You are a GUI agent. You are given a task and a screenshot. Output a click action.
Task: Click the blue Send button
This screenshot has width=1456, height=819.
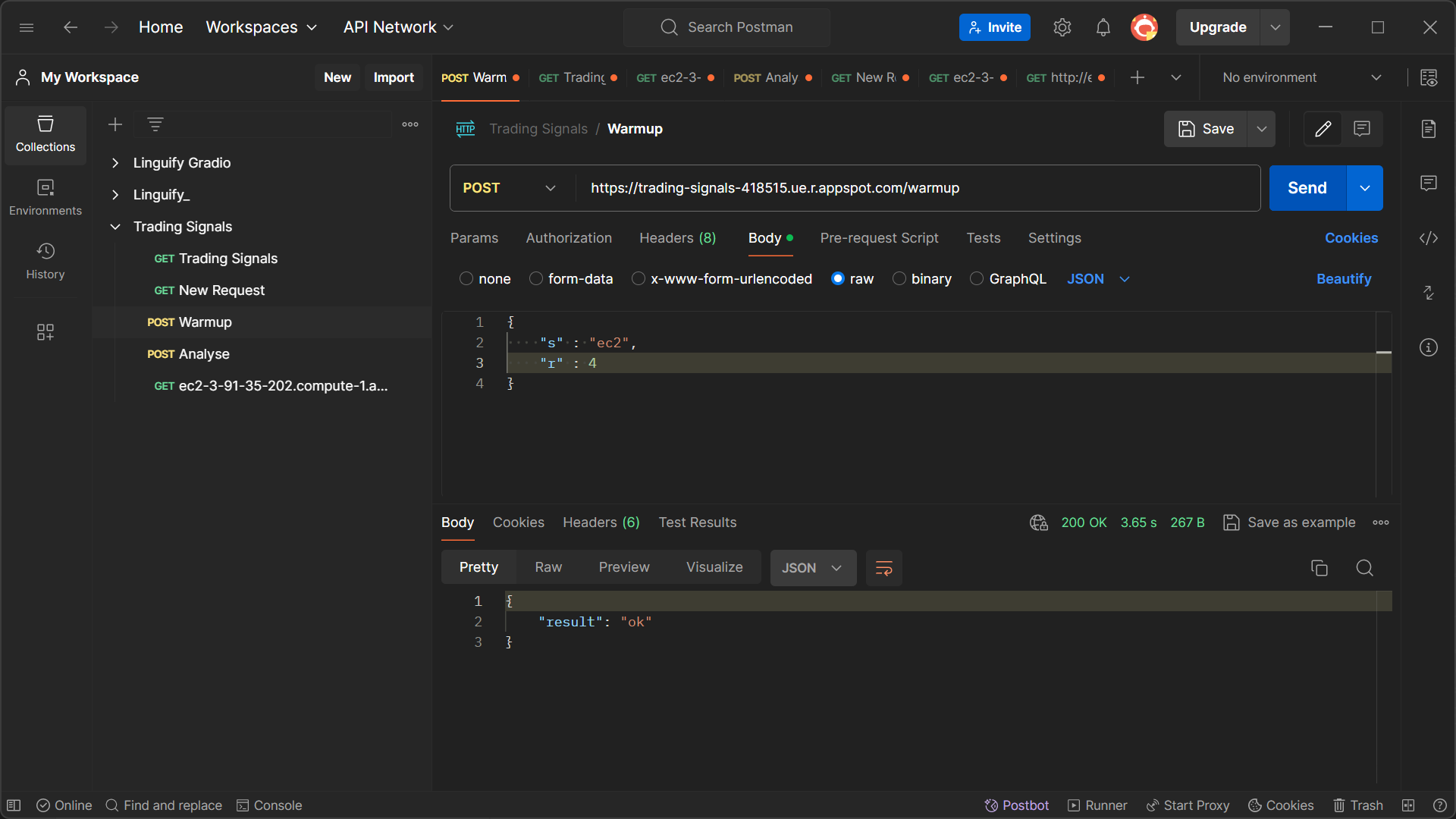coord(1307,188)
